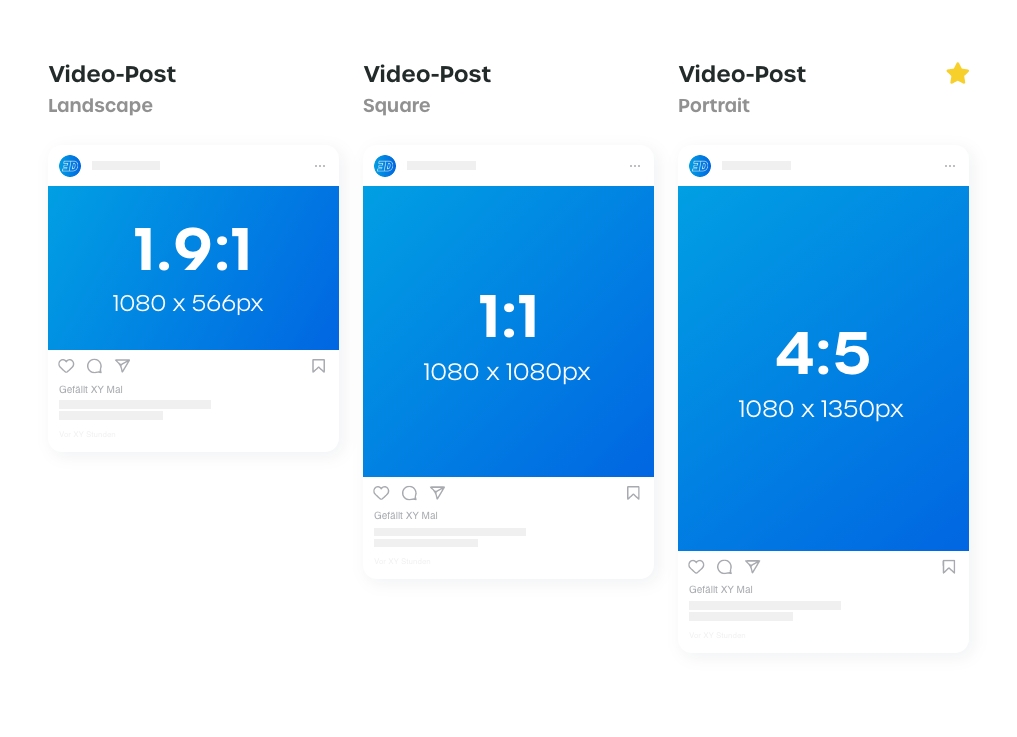Select the 4:5 portrait video thumbnail
The width and height of the screenshot is (1017, 737).
pos(823,368)
